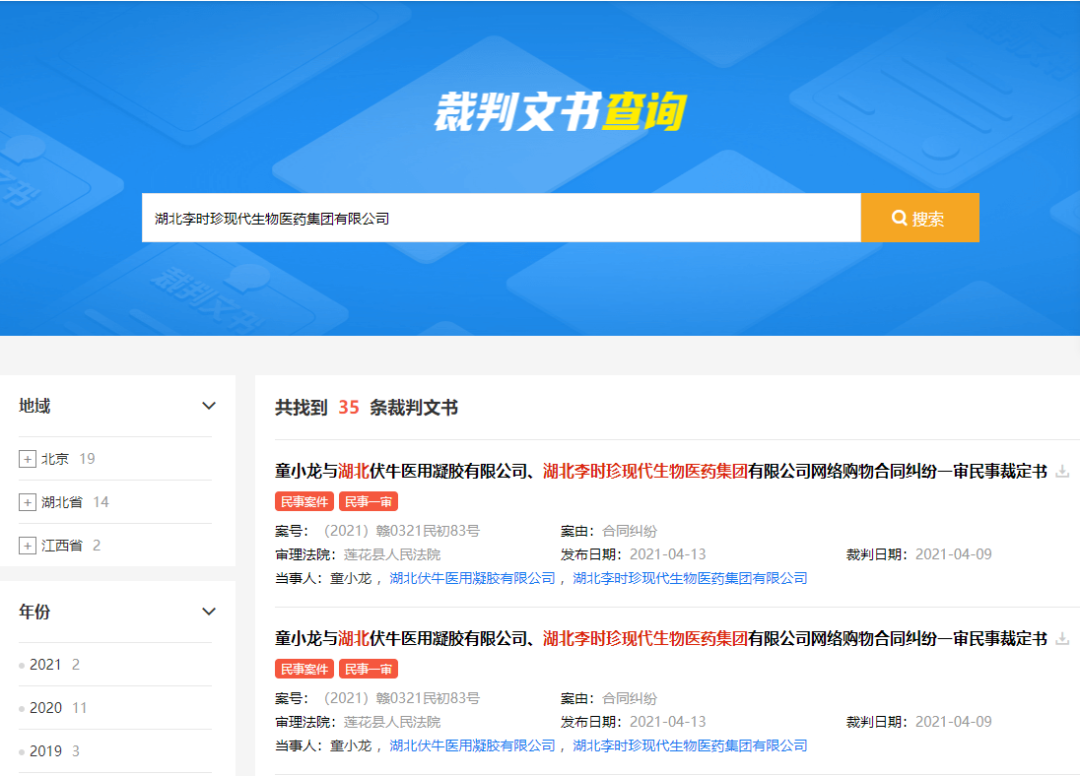Expand 江西省 using its plus icon

pyautogui.click(x=28, y=545)
